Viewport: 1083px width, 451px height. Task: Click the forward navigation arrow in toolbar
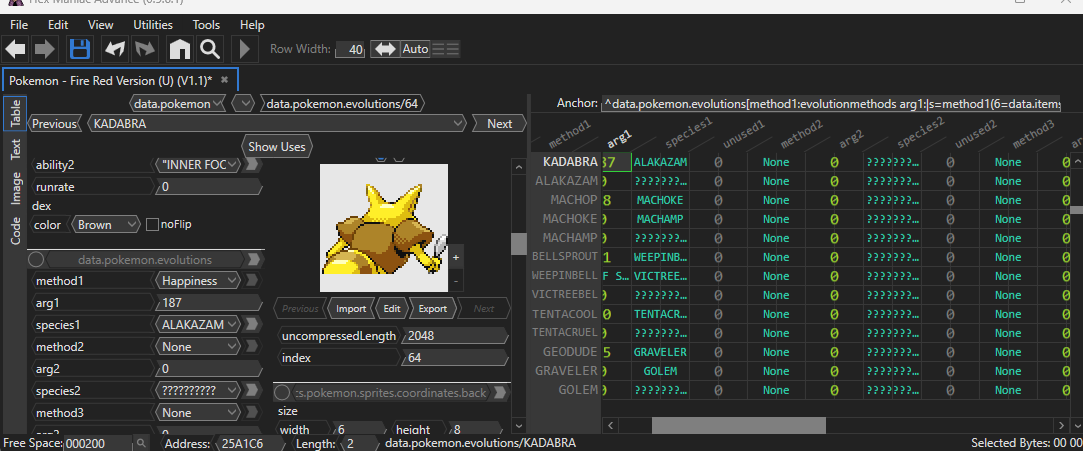click(44, 49)
